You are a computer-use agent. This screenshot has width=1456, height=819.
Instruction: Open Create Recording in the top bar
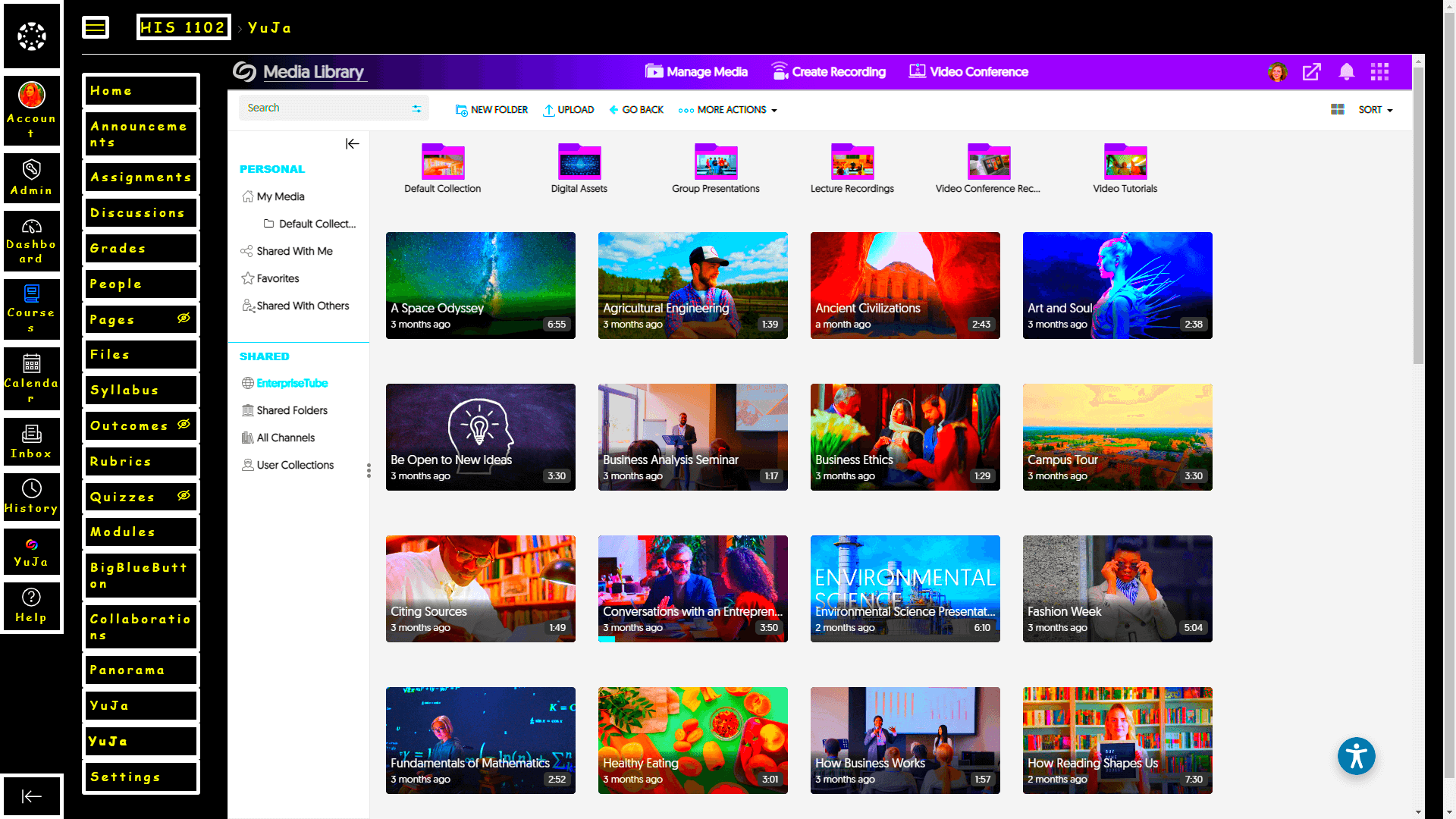point(828,72)
